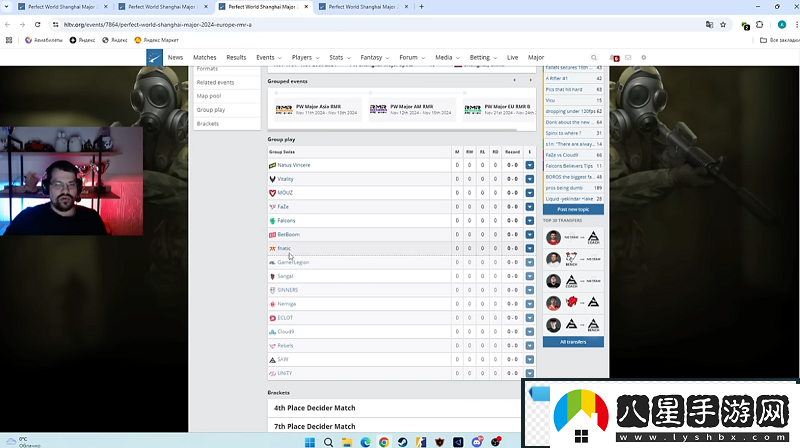Open the Major menu item

pyautogui.click(x=536, y=58)
